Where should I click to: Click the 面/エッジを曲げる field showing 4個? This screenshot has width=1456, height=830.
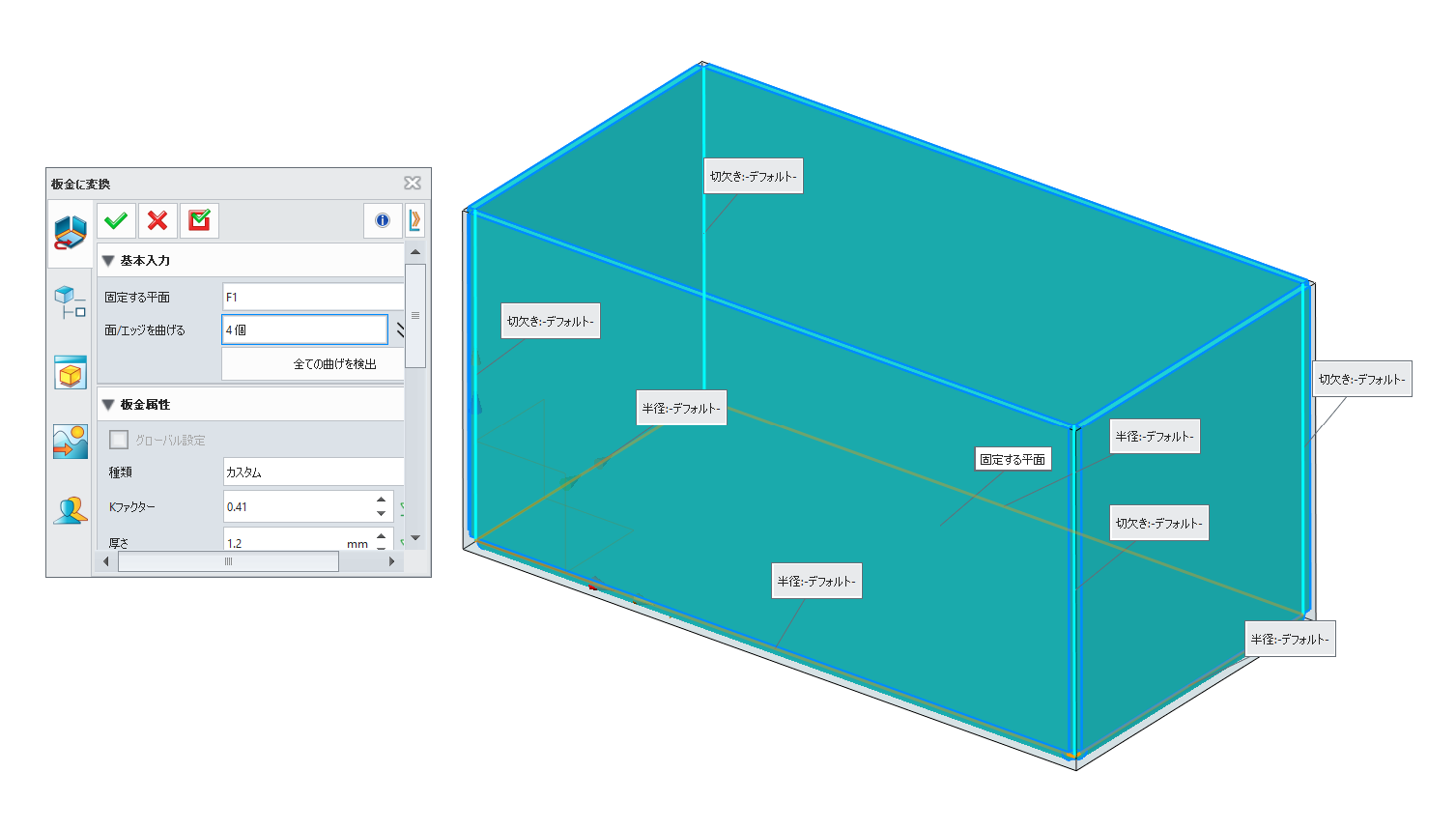pos(304,330)
